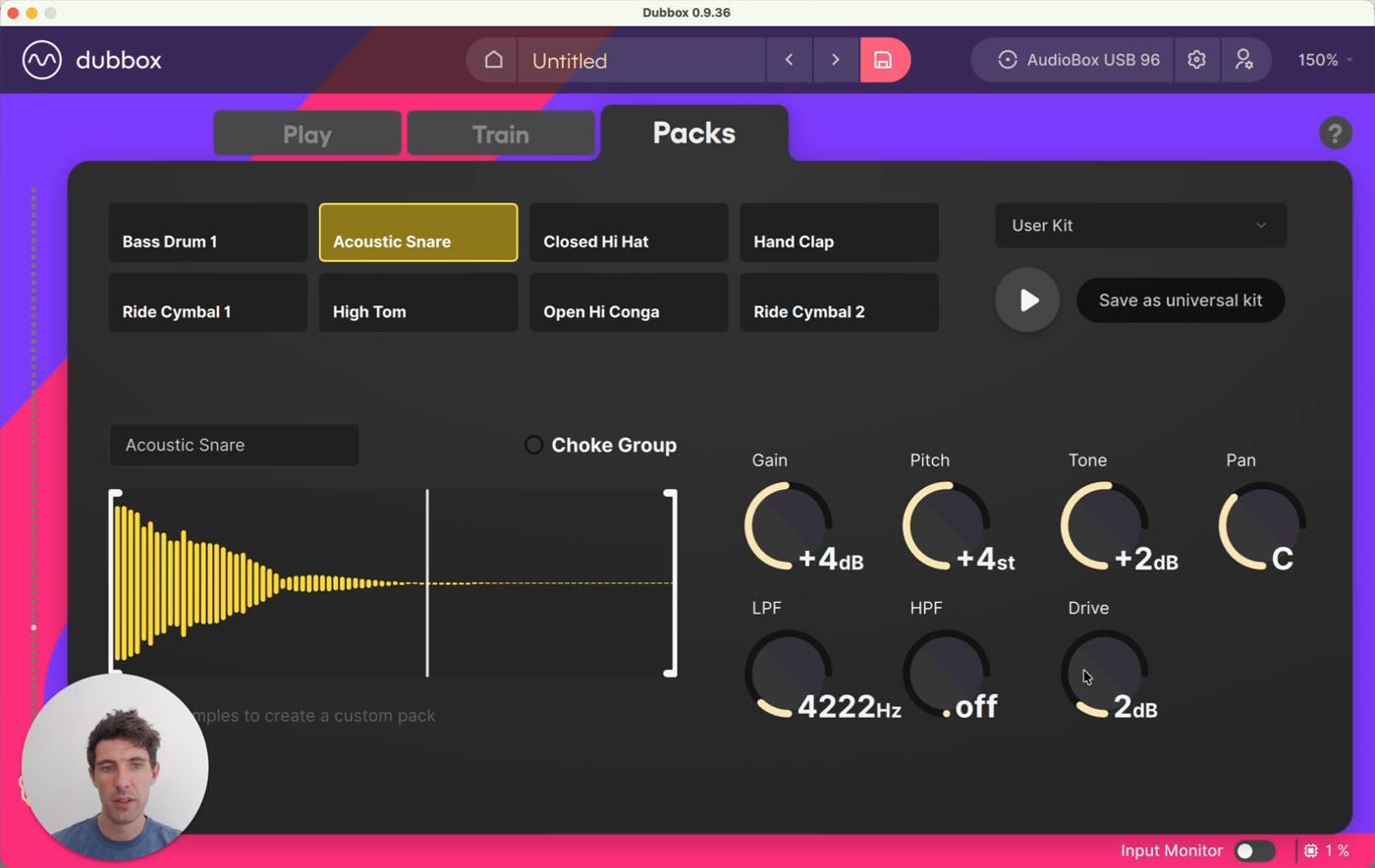Click the Acoustic Snare sample name field

click(x=235, y=445)
